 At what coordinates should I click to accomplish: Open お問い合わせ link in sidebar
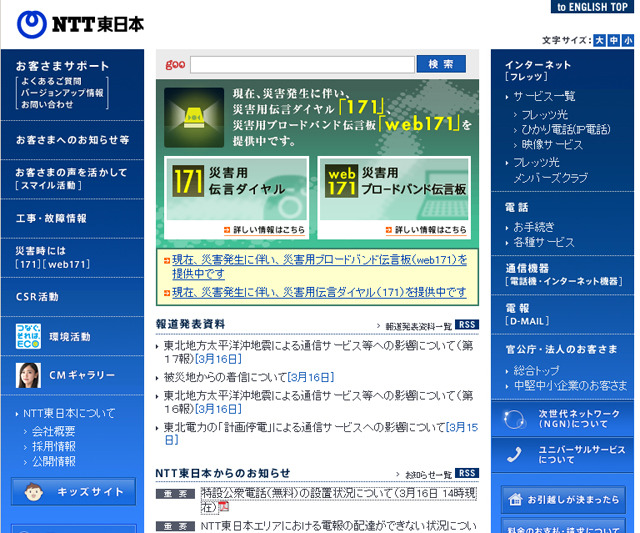(x=47, y=104)
